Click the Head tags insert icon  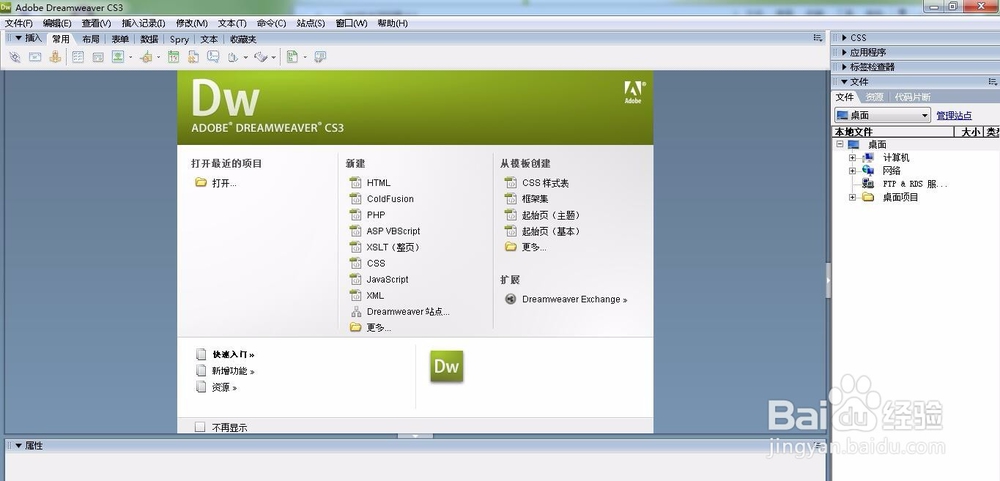233,57
